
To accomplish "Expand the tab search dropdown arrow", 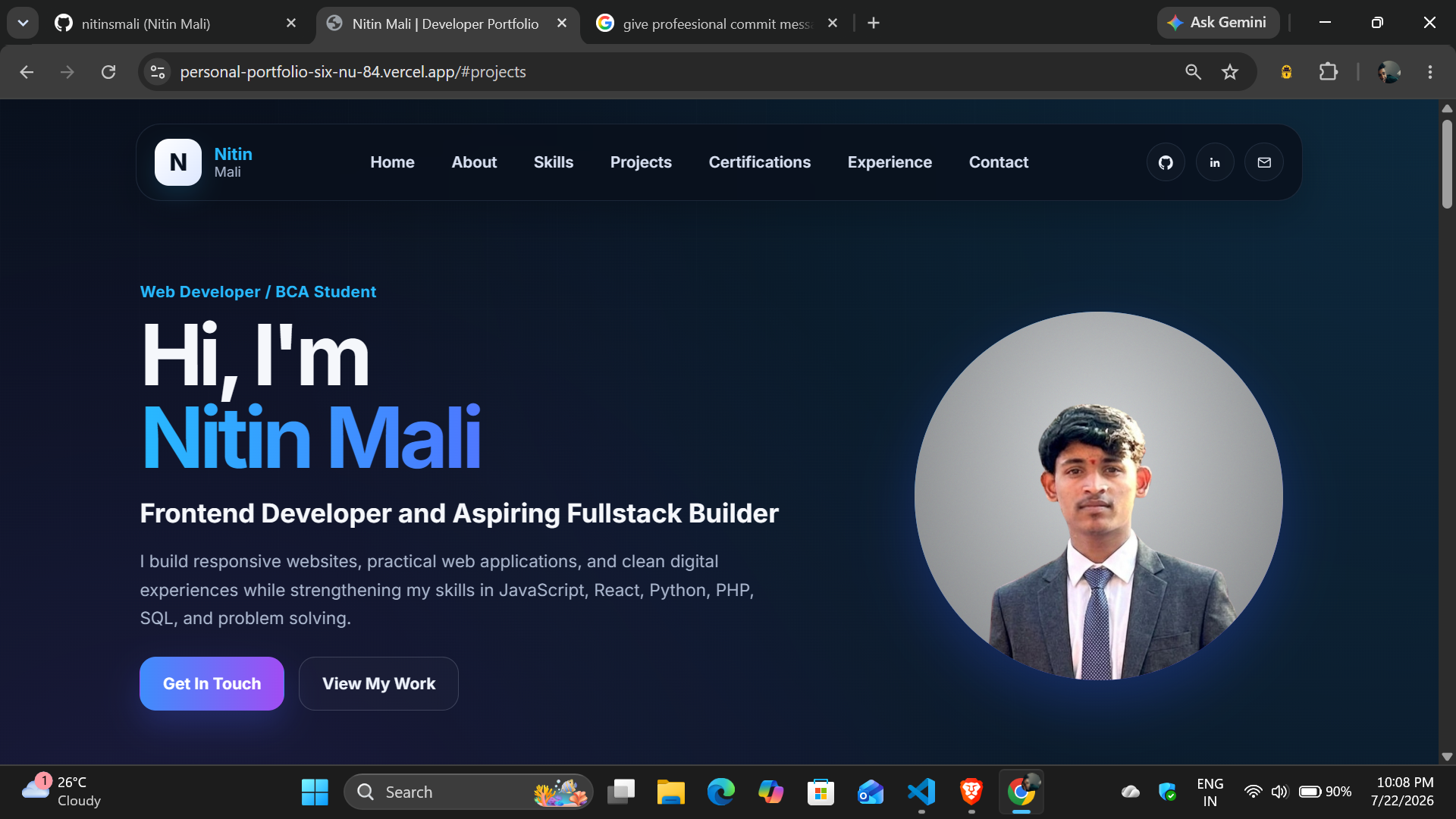I will (23, 23).
